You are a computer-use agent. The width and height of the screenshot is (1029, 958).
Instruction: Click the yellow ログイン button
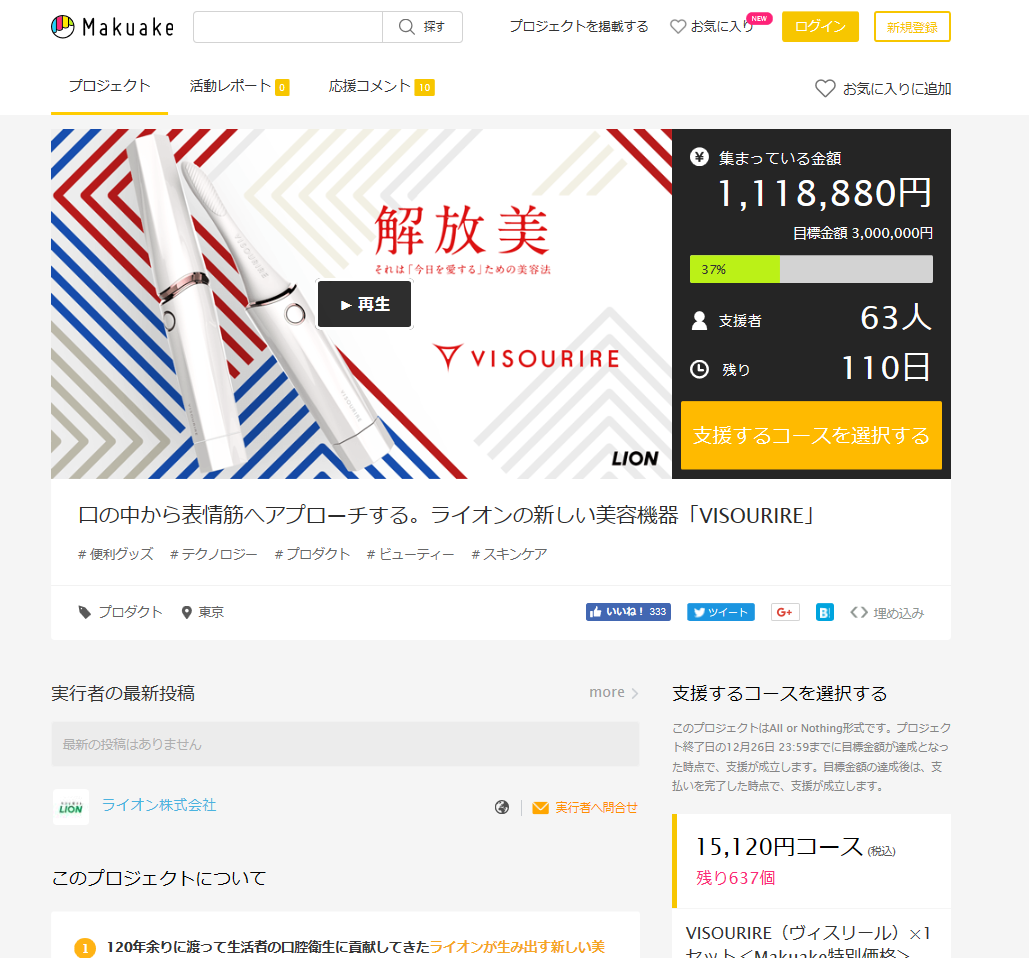tap(820, 26)
